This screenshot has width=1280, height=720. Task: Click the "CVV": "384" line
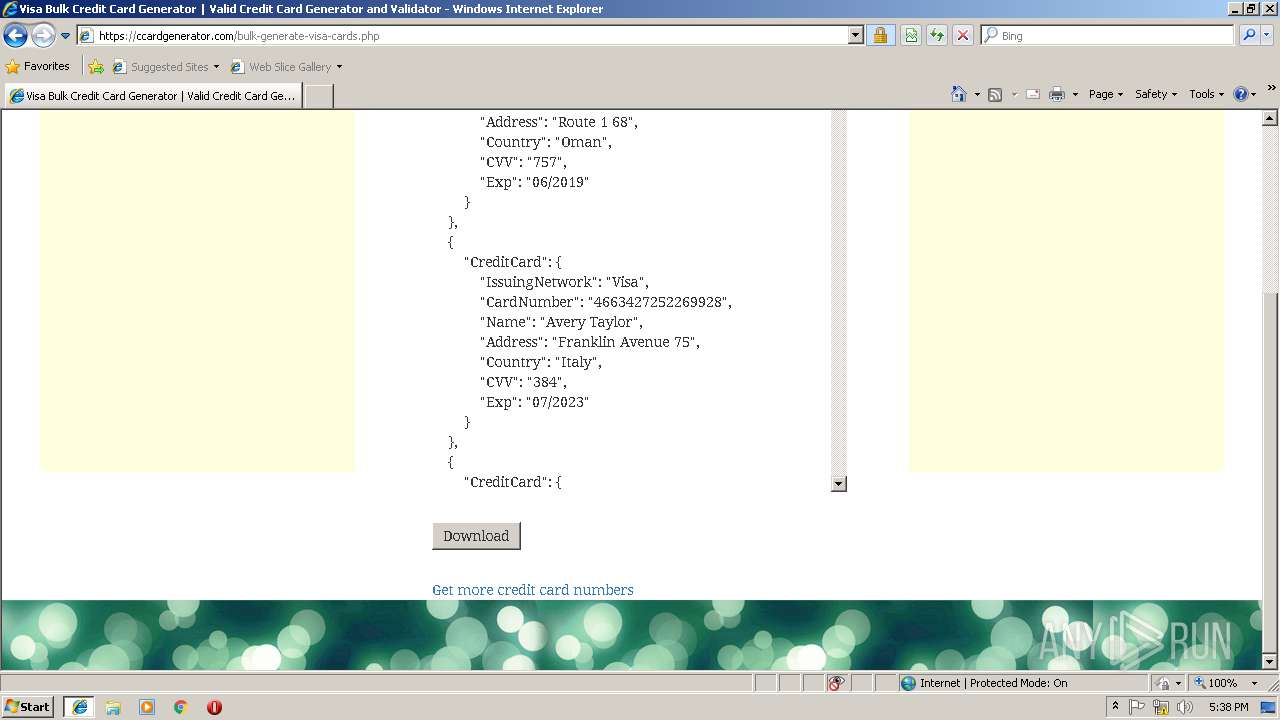tap(524, 382)
